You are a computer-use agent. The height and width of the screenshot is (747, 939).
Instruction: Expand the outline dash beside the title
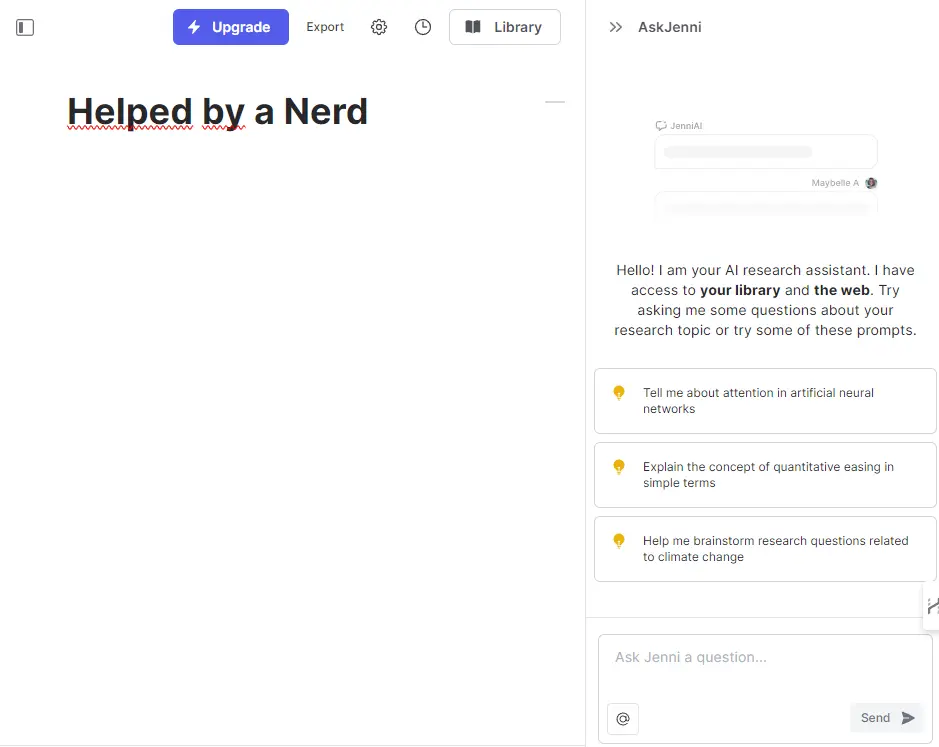[554, 102]
